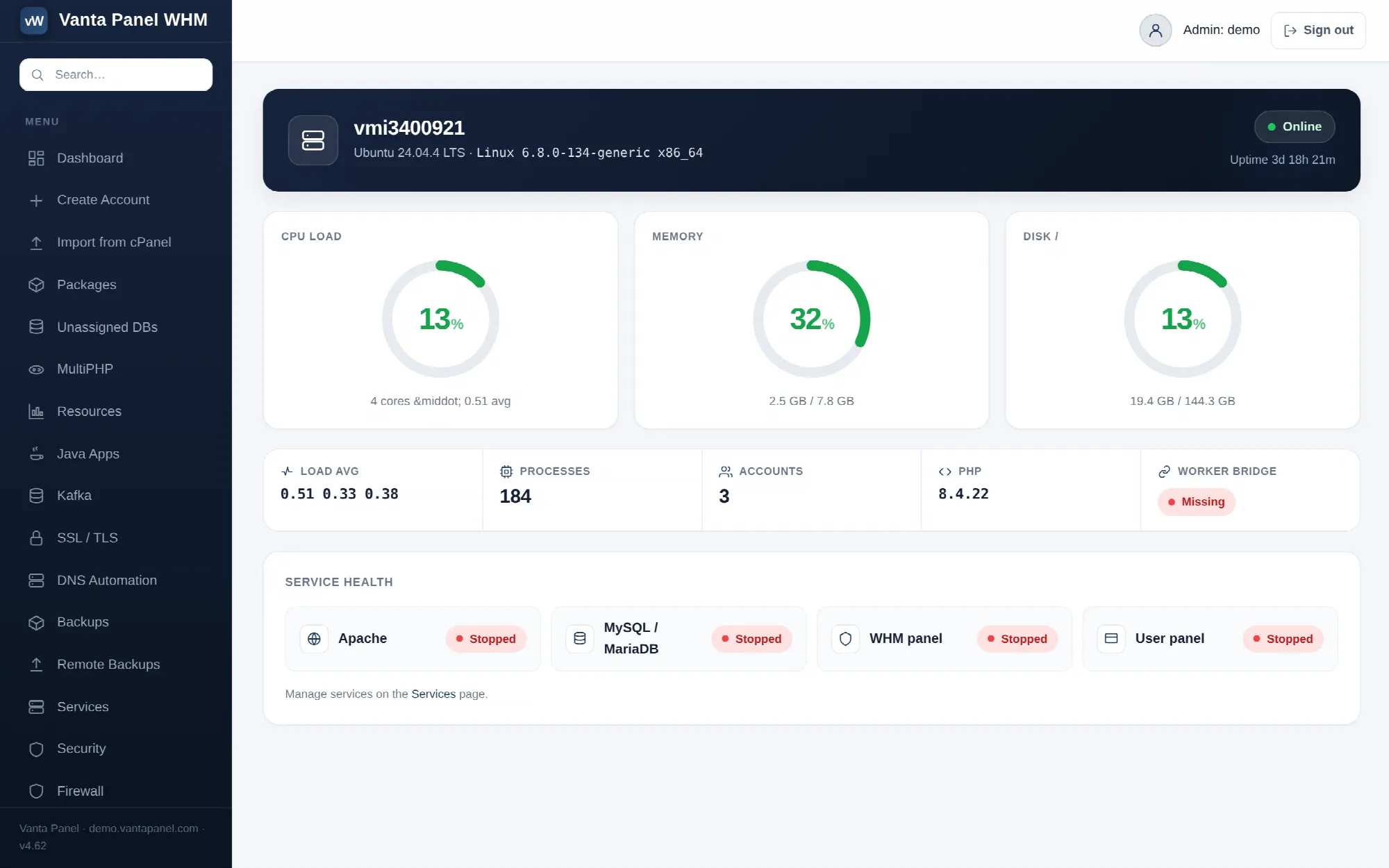
Task: Follow the Services link in Service Health
Action: 433,694
